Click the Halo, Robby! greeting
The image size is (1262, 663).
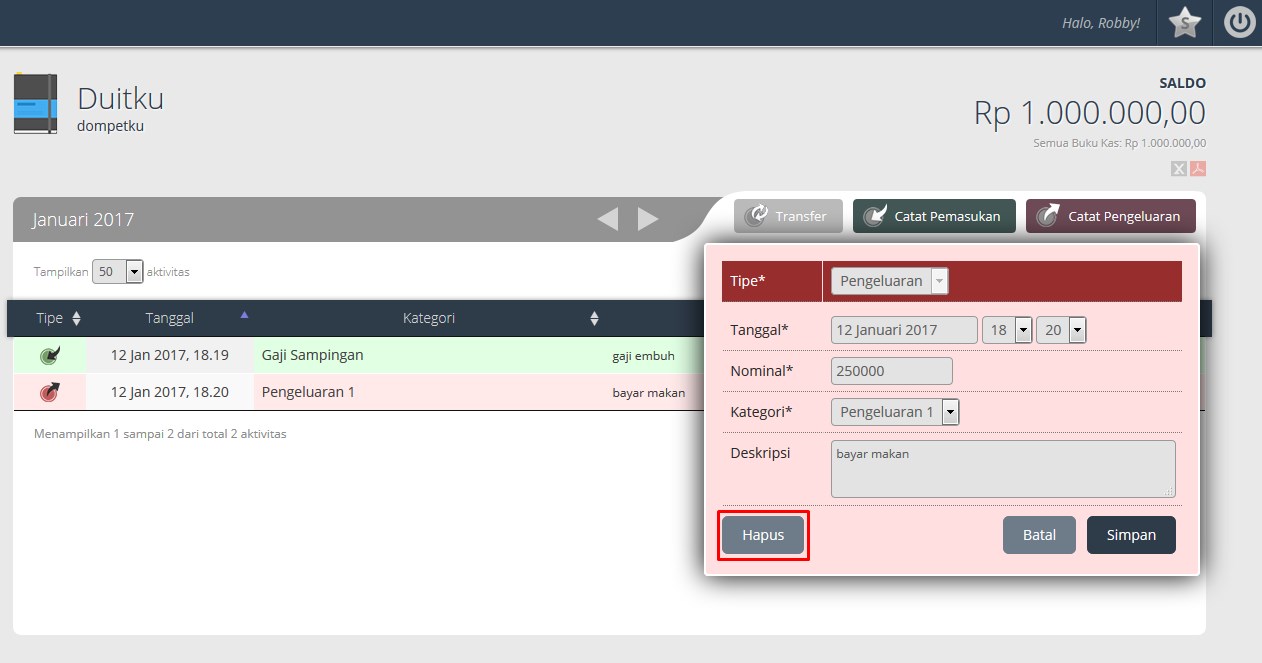click(x=1101, y=22)
